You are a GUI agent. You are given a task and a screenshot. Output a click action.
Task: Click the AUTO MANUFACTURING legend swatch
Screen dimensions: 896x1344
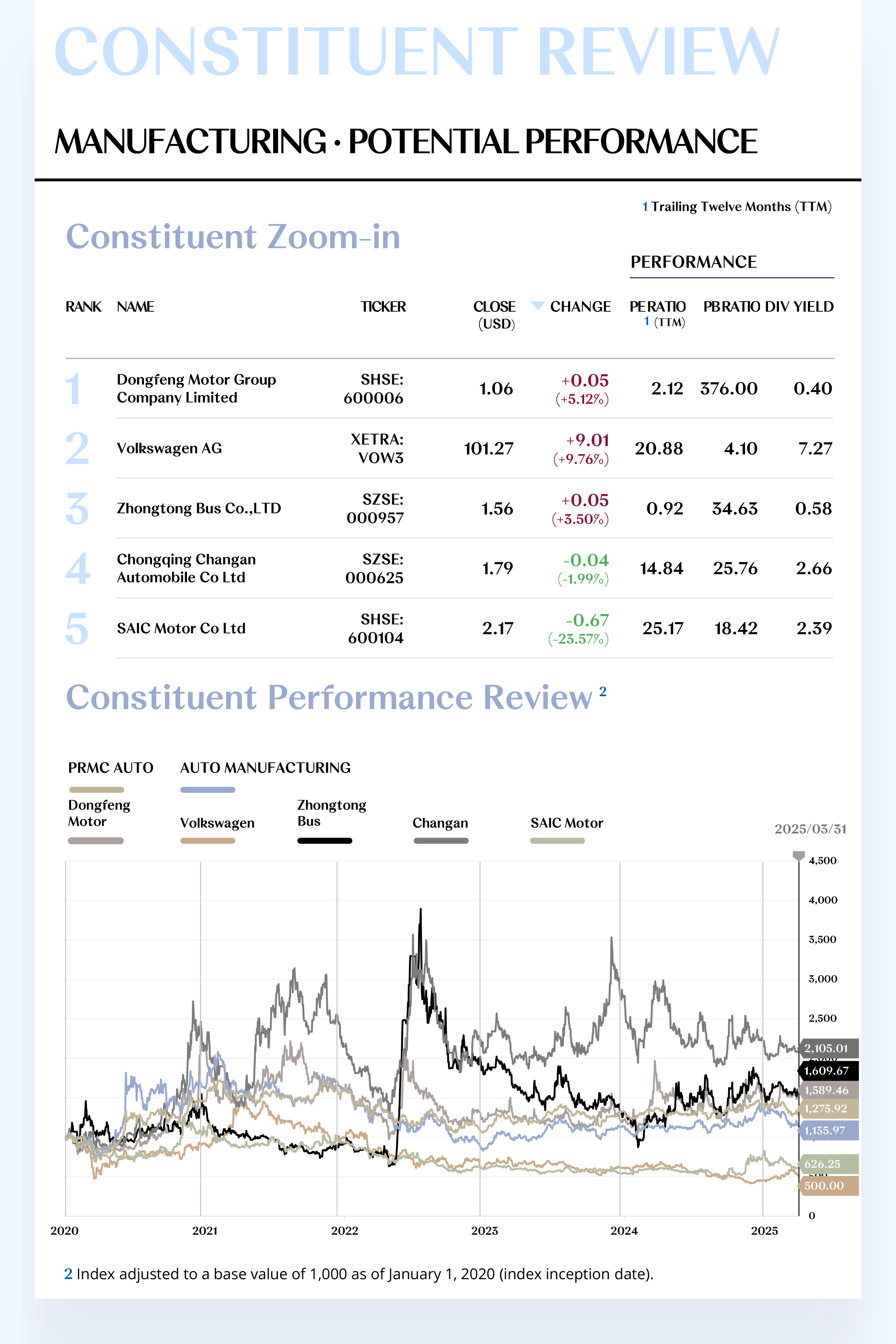(x=208, y=790)
